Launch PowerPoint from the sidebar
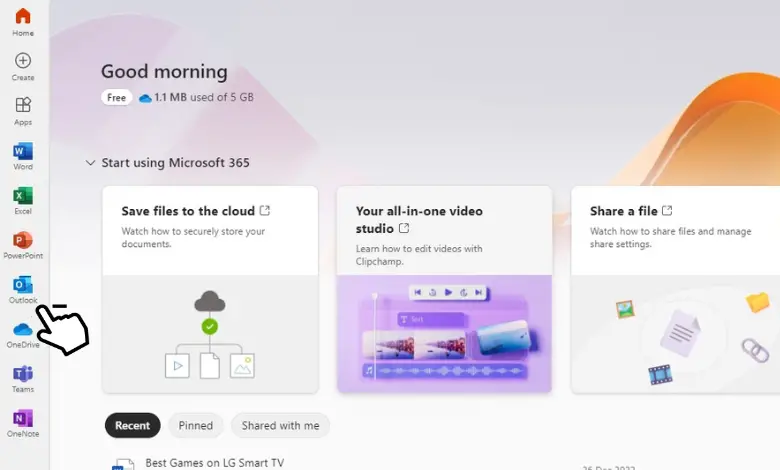 tap(23, 245)
